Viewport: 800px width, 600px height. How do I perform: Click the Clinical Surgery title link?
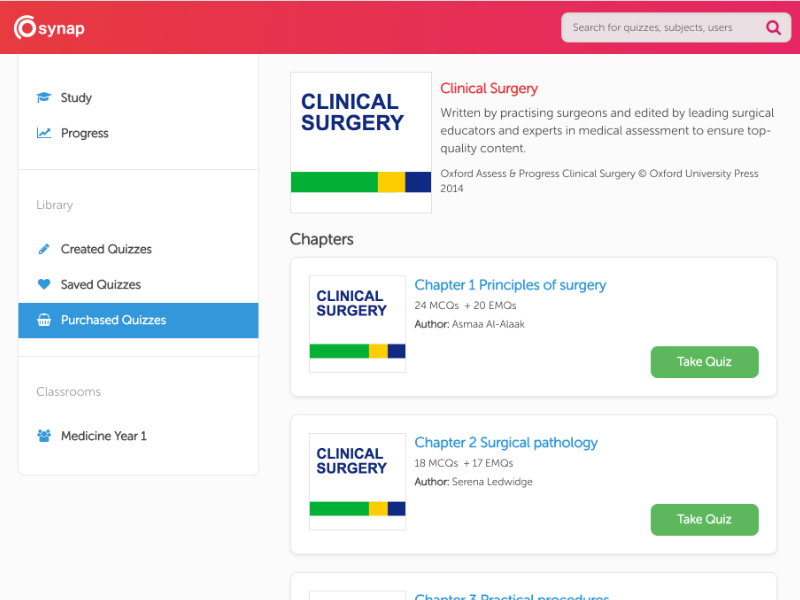(489, 89)
